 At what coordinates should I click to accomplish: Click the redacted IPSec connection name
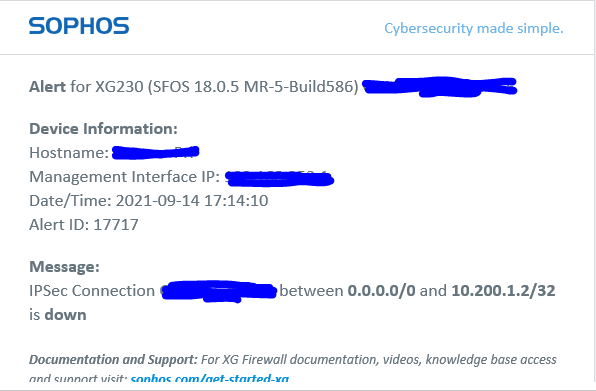(219, 291)
